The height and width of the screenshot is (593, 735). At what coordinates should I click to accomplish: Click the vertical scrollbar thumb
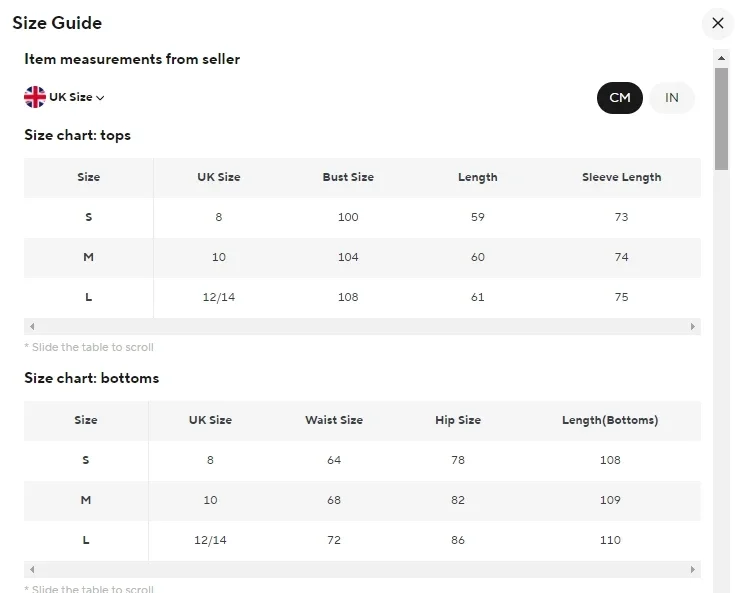click(721, 118)
